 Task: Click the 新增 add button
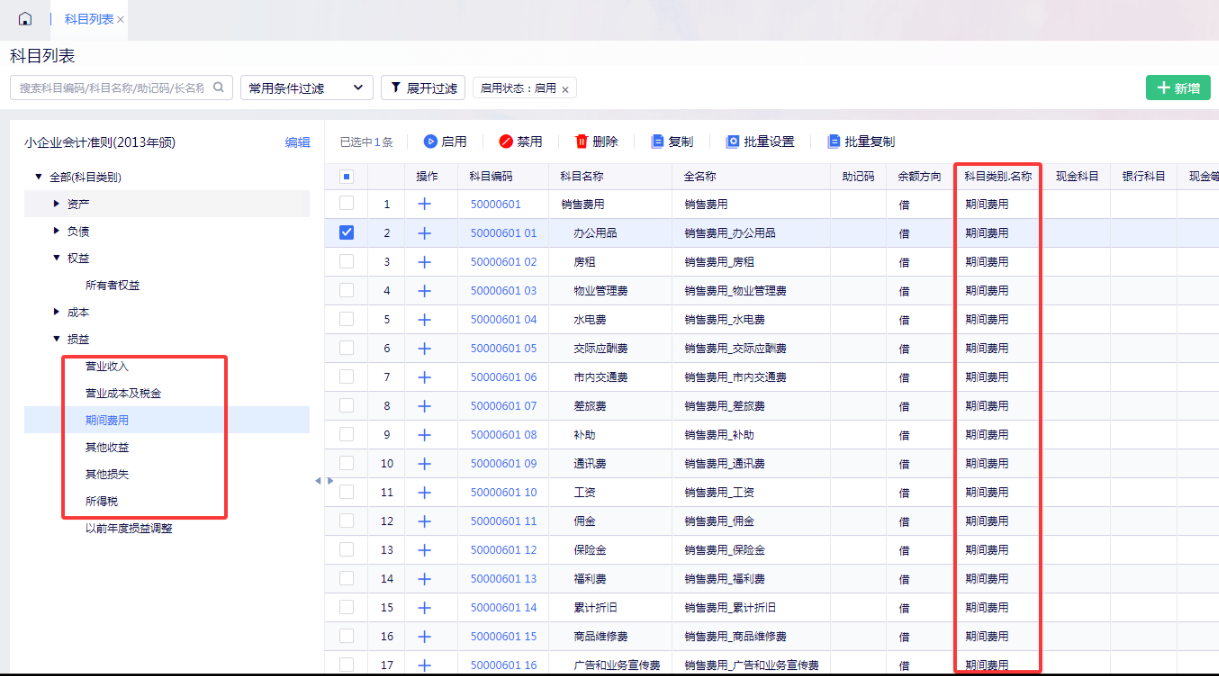click(x=1178, y=88)
